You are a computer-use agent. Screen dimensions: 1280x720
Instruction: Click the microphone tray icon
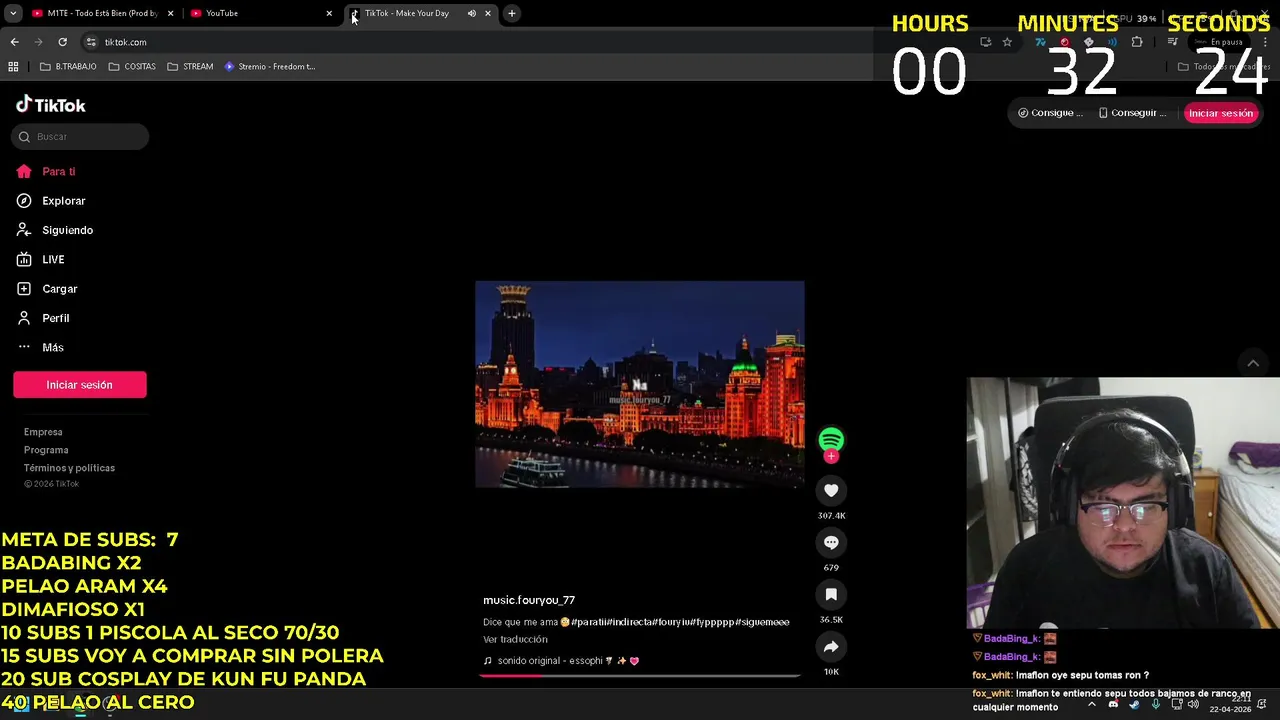point(1156,704)
